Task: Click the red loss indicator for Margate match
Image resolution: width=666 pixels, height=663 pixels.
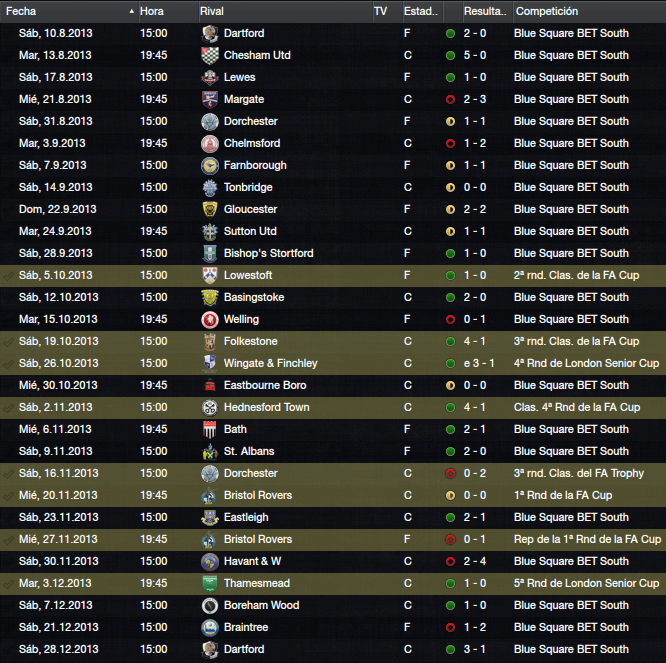Action: click(450, 99)
